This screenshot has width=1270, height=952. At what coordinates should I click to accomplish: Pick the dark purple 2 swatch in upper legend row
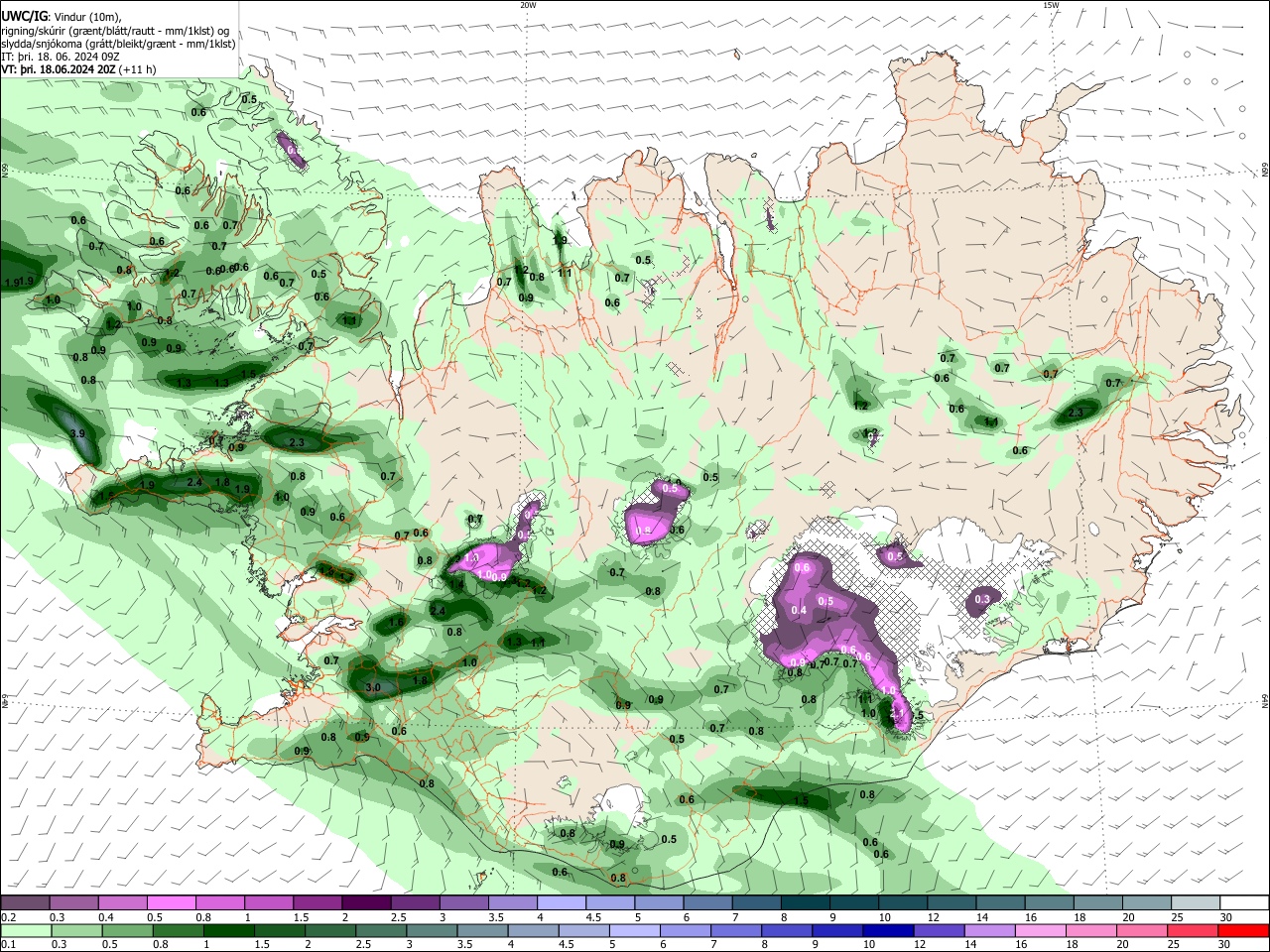click(x=365, y=902)
